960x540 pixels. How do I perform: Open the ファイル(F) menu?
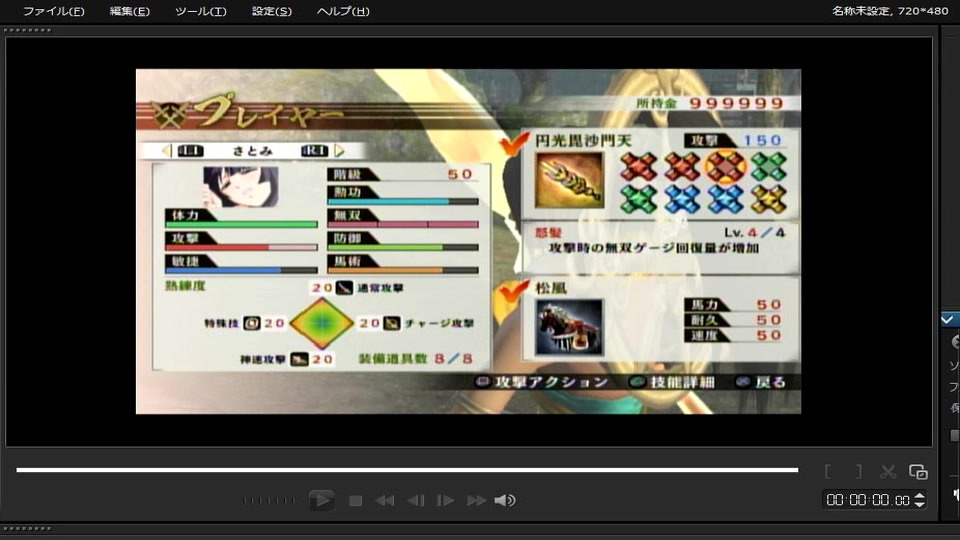pyautogui.click(x=53, y=11)
